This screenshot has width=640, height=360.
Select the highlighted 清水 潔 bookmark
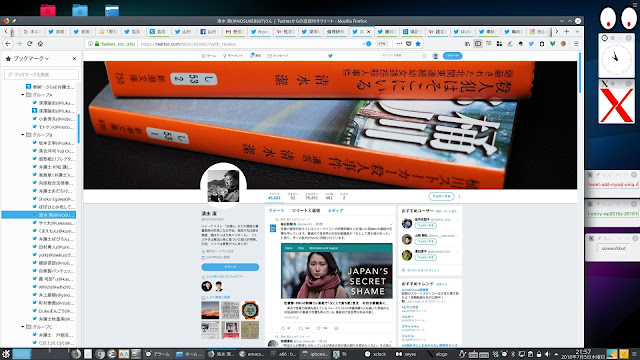coord(39,215)
